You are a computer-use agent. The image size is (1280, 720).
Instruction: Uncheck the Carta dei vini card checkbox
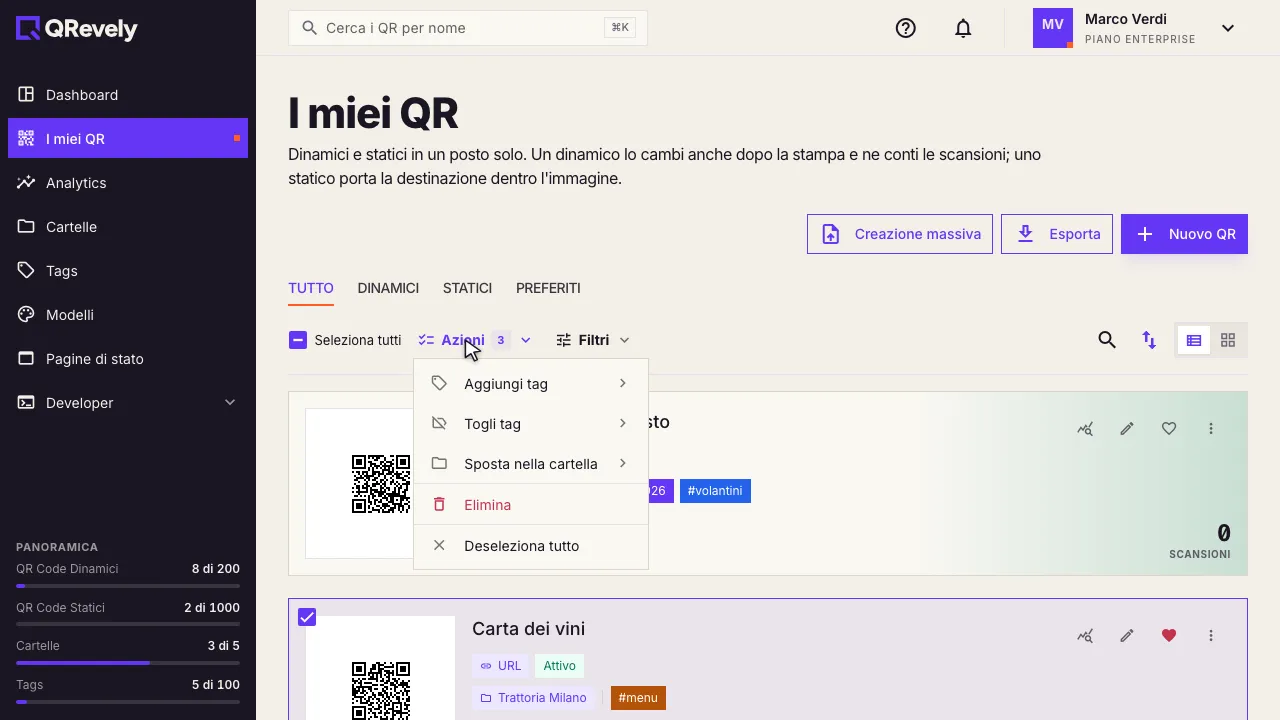[x=307, y=617]
